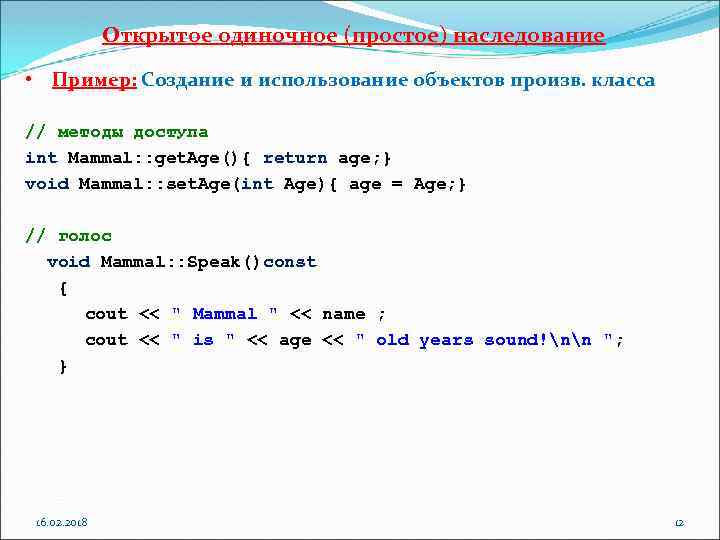This screenshot has width=720, height=540.
Task: Click the comment "// методы доступа"
Action: click(x=117, y=132)
